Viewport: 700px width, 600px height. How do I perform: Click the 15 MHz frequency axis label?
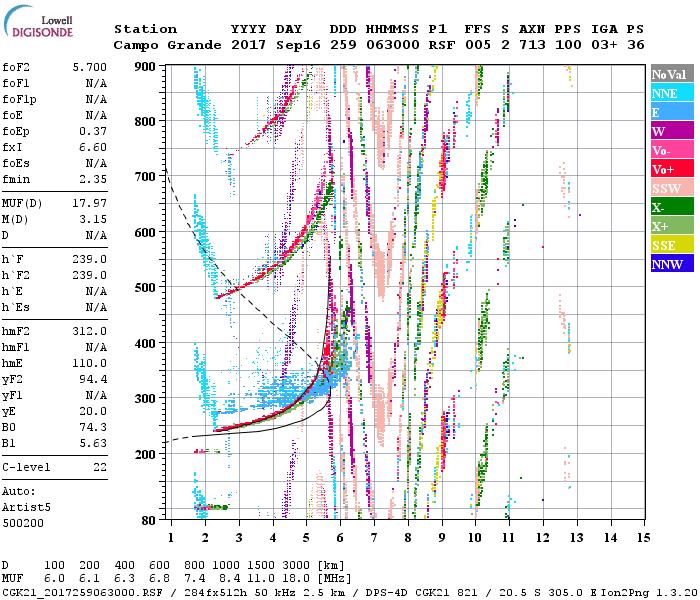point(643,538)
